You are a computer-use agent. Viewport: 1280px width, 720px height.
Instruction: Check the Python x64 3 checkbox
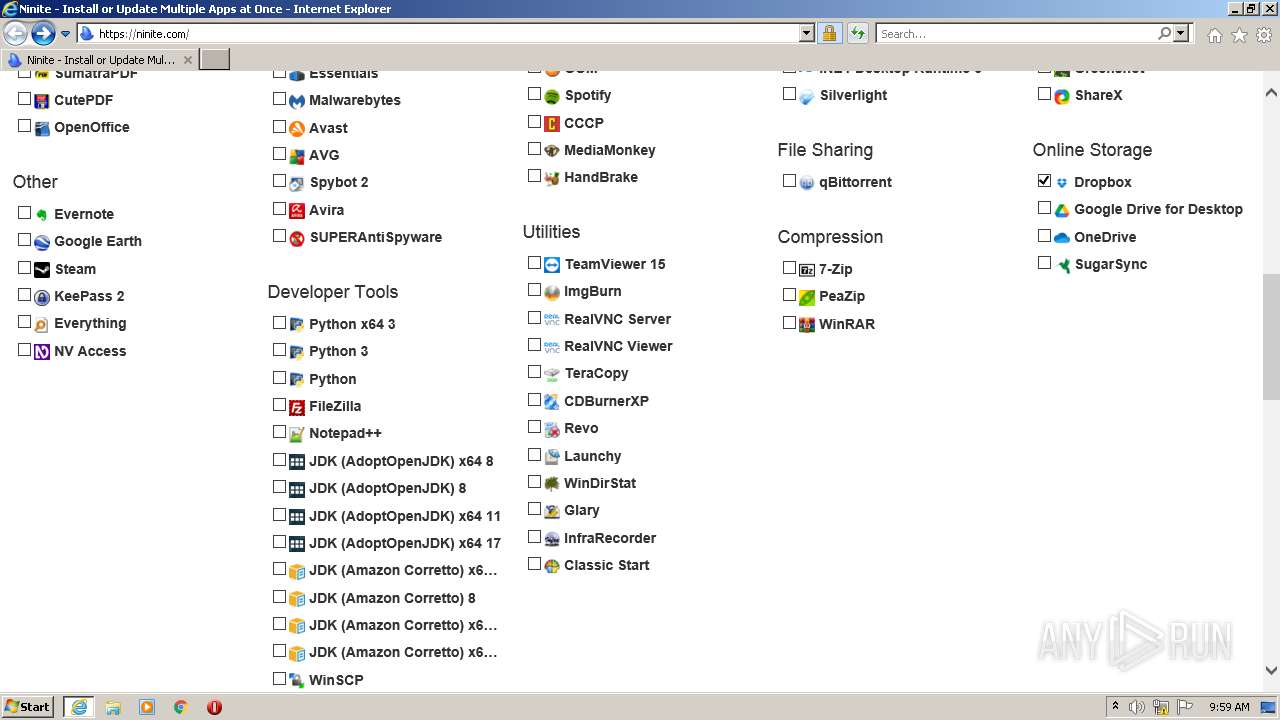279,323
